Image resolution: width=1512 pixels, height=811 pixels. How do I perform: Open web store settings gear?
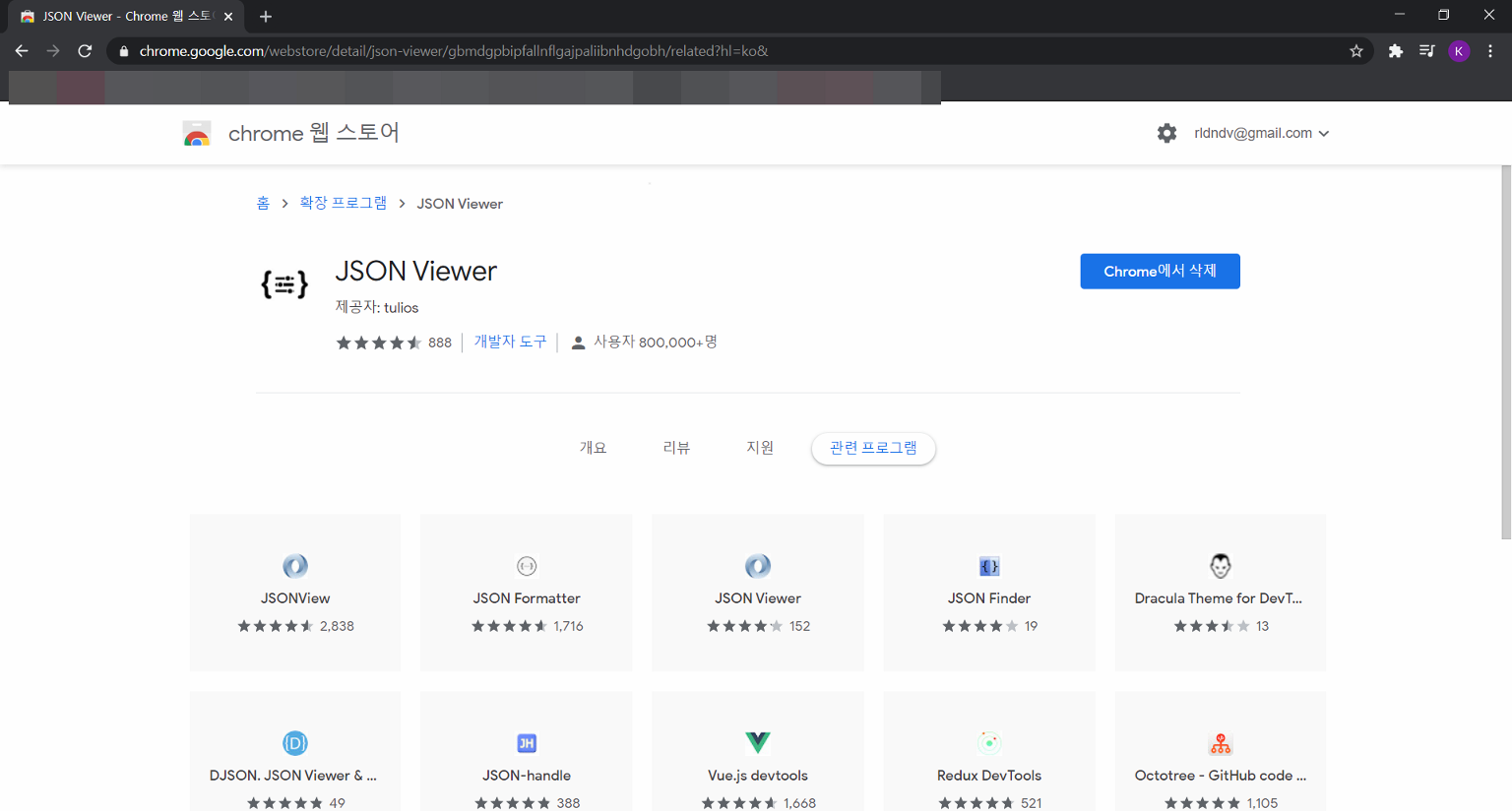tap(1166, 133)
